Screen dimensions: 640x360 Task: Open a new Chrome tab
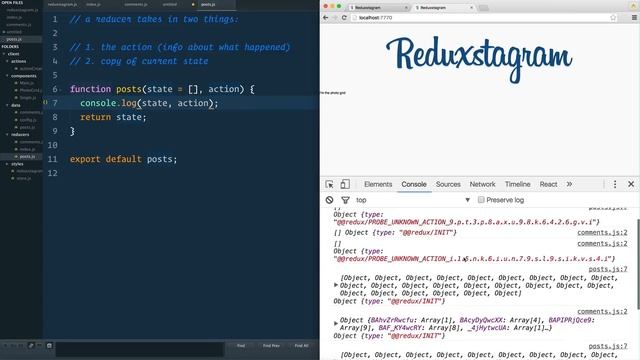coord(484,8)
